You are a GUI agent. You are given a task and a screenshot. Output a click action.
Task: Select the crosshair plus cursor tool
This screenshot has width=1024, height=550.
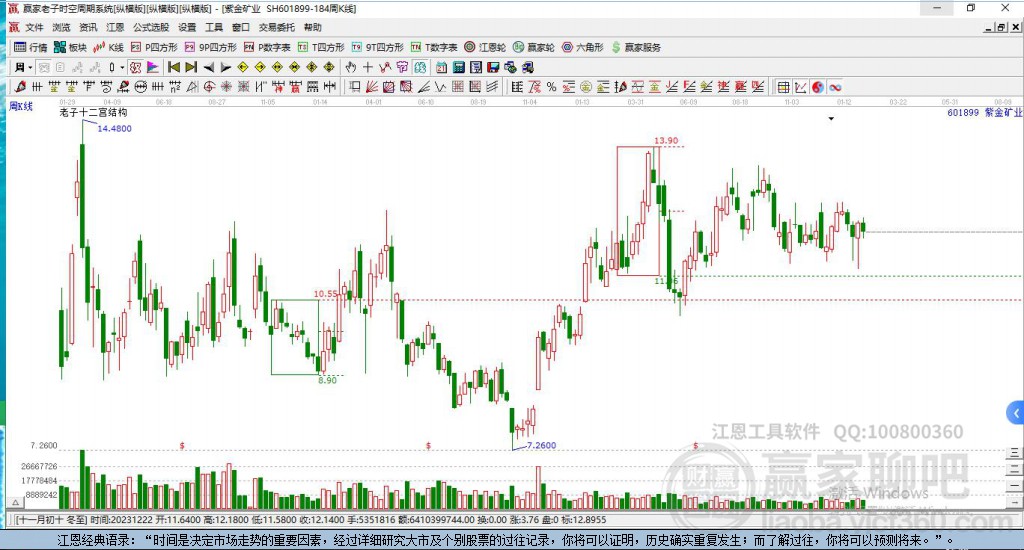[x=368, y=67]
